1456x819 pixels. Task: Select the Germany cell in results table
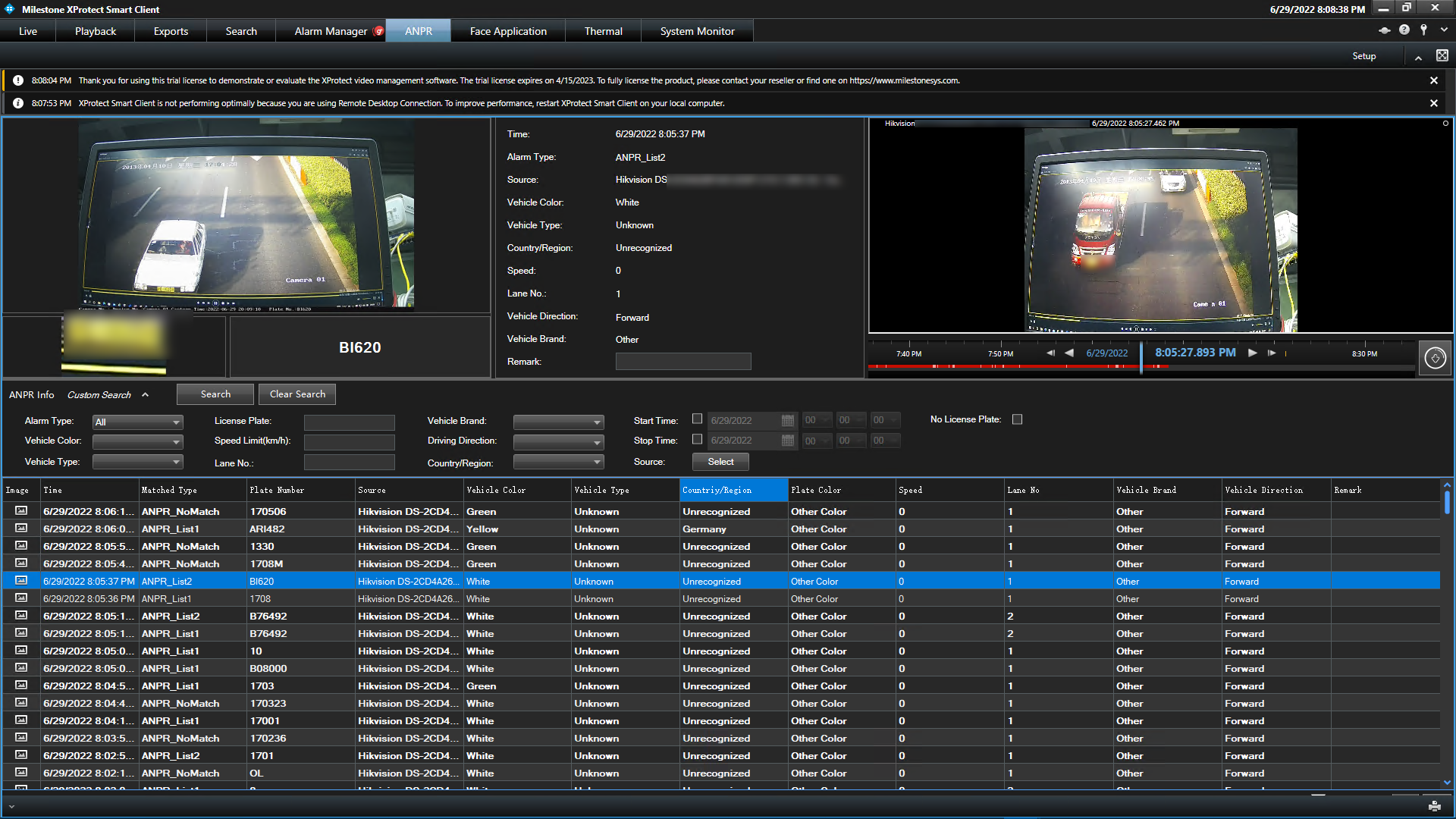733,529
